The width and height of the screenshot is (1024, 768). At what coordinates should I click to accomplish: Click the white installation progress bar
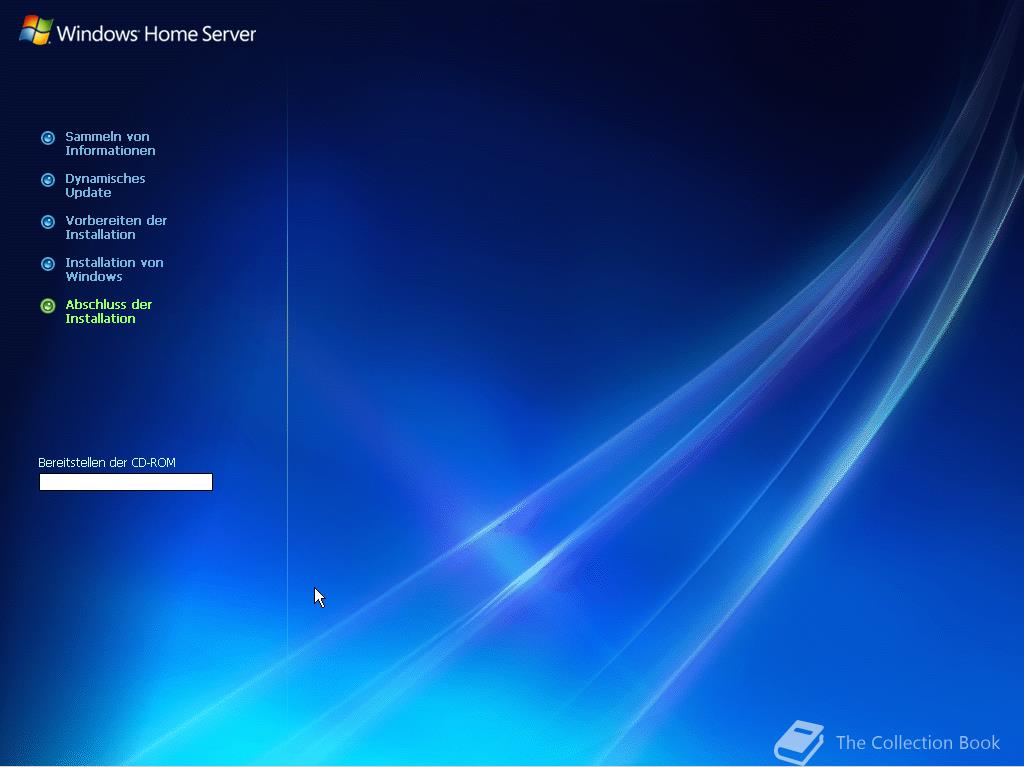tap(126, 482)
